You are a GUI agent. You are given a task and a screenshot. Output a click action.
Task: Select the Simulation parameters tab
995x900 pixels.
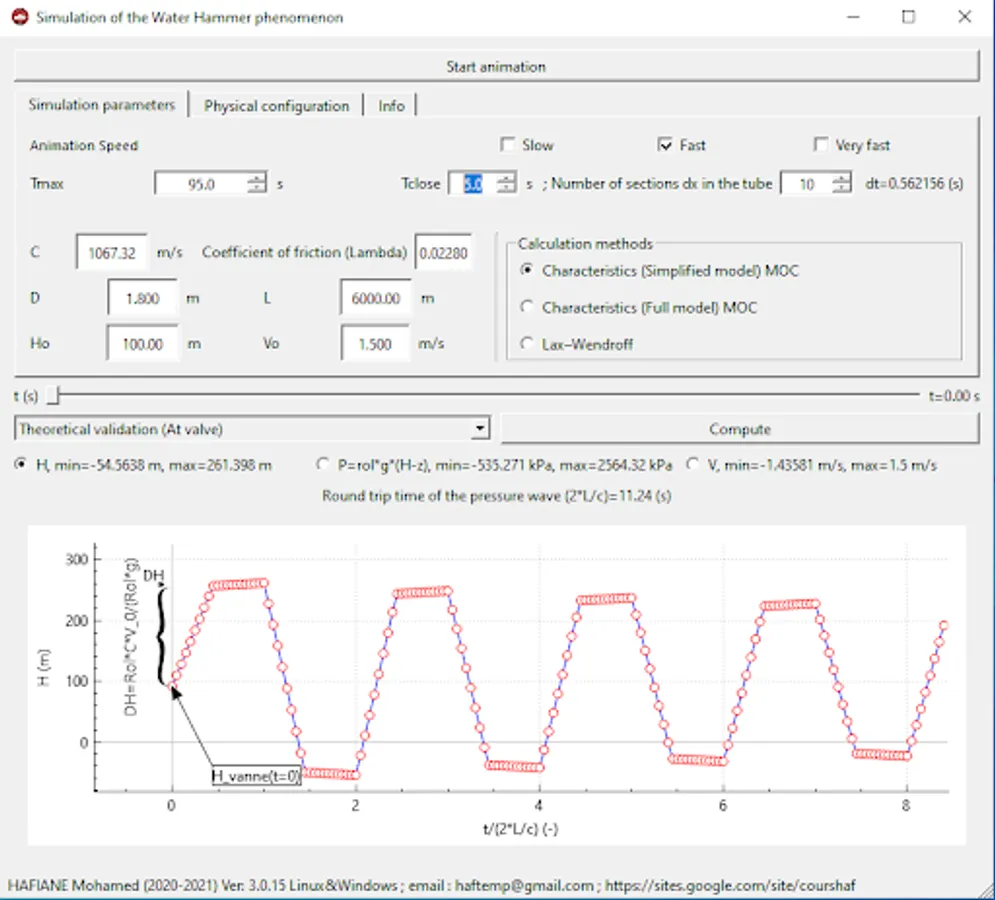(x=102, y=105)
